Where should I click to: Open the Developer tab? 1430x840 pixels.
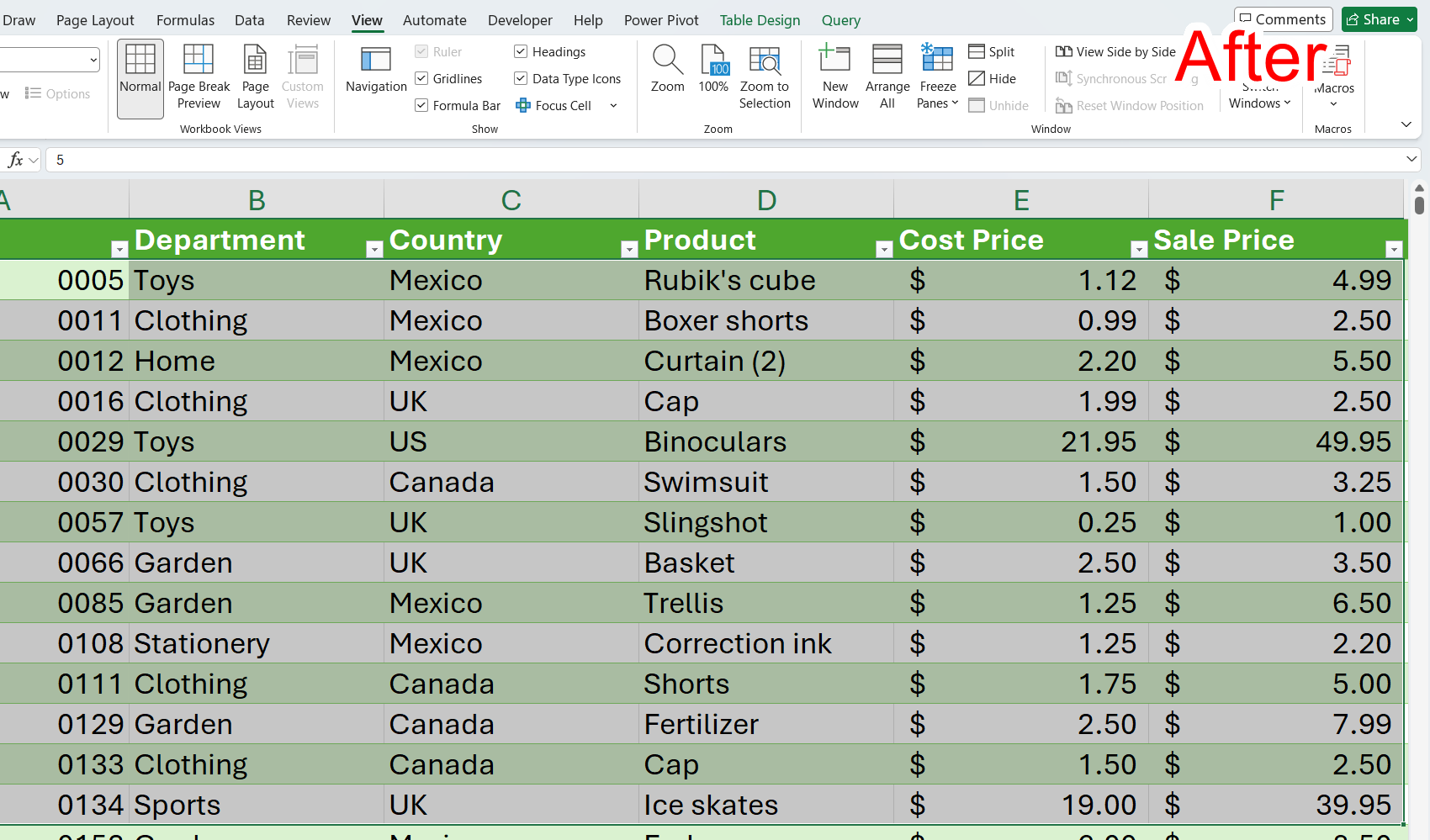520,20
